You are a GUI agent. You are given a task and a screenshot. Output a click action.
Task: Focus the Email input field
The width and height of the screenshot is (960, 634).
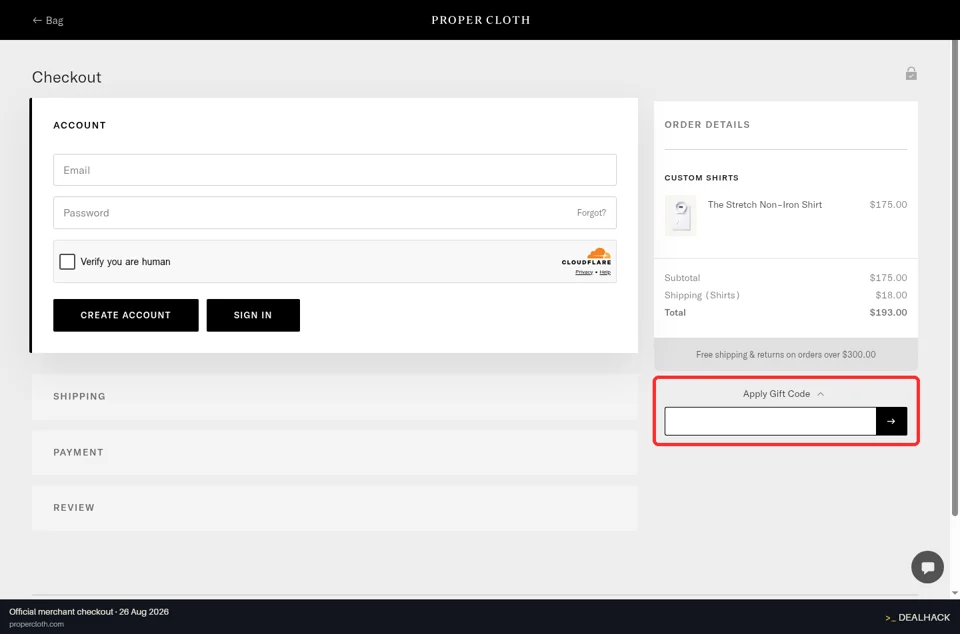pyautogui.click(x=335, y=170)
